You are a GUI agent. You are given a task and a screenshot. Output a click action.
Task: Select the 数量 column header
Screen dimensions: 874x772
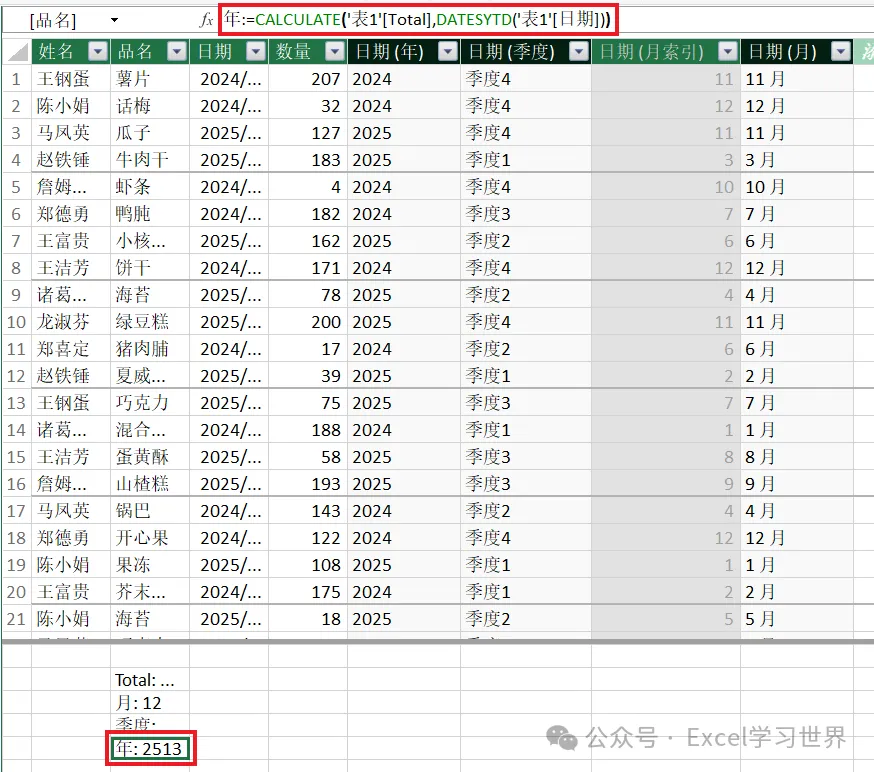pos(293,52)
